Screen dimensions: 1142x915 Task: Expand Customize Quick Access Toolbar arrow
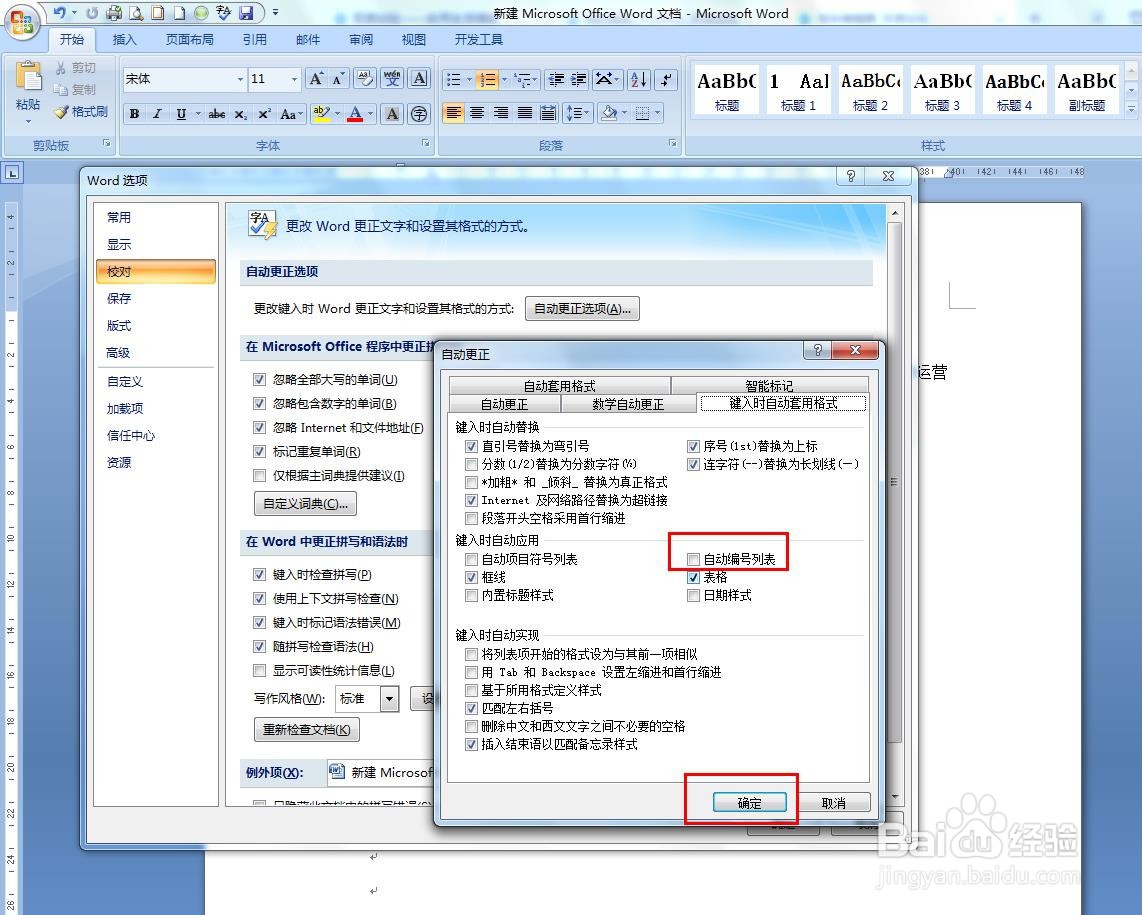[275, 12]
